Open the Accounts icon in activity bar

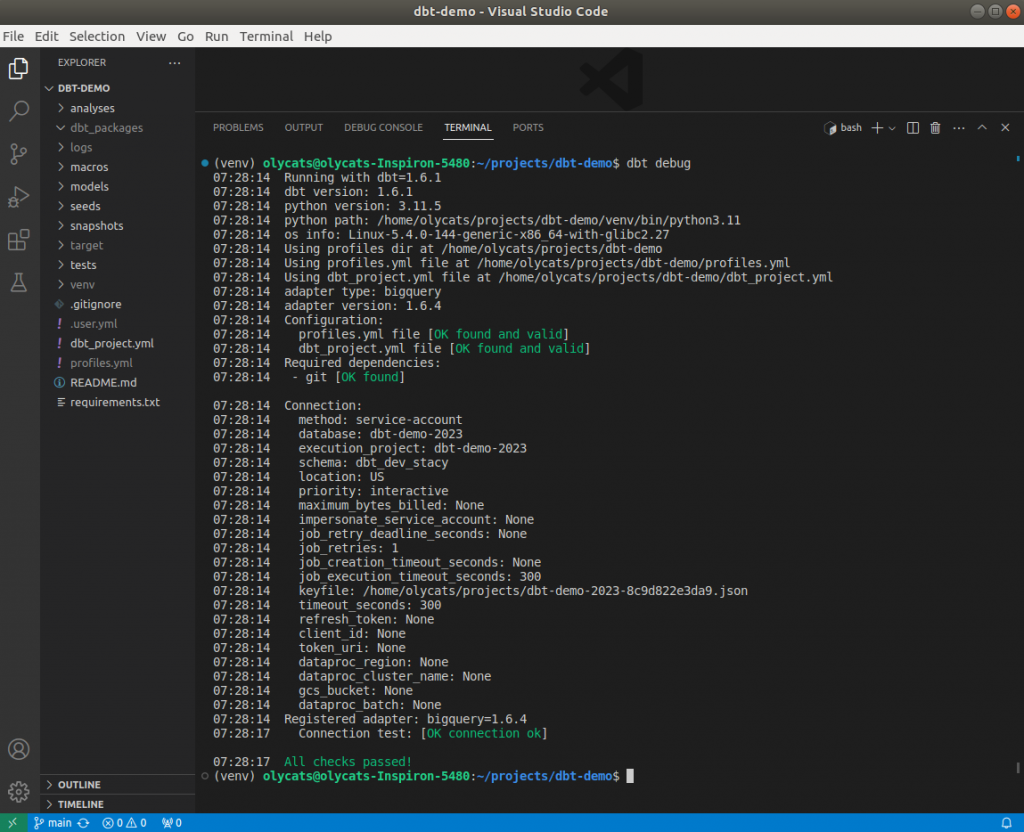(18, 749)
